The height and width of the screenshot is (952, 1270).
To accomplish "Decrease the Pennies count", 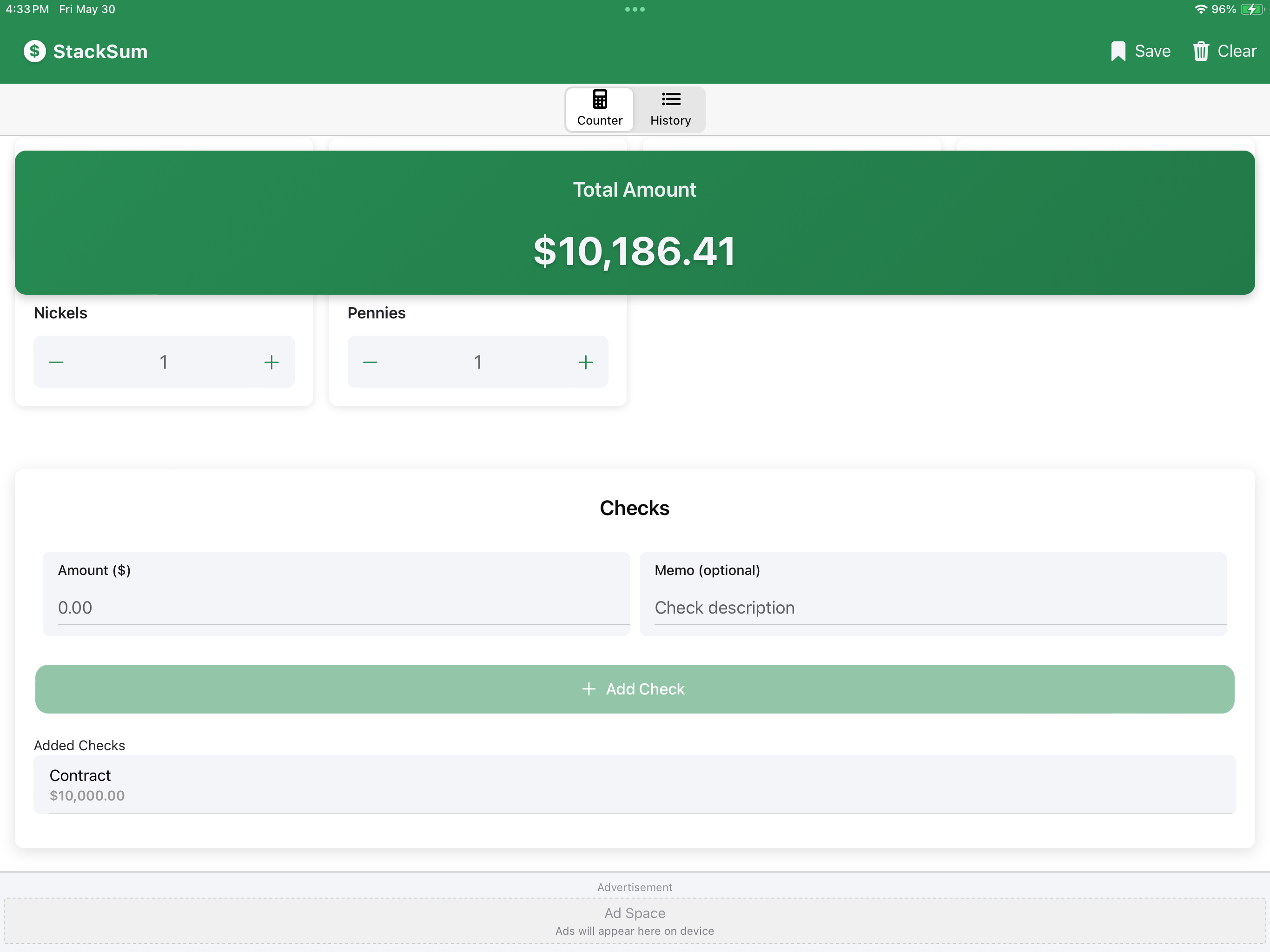I will [x=370, y=362].
